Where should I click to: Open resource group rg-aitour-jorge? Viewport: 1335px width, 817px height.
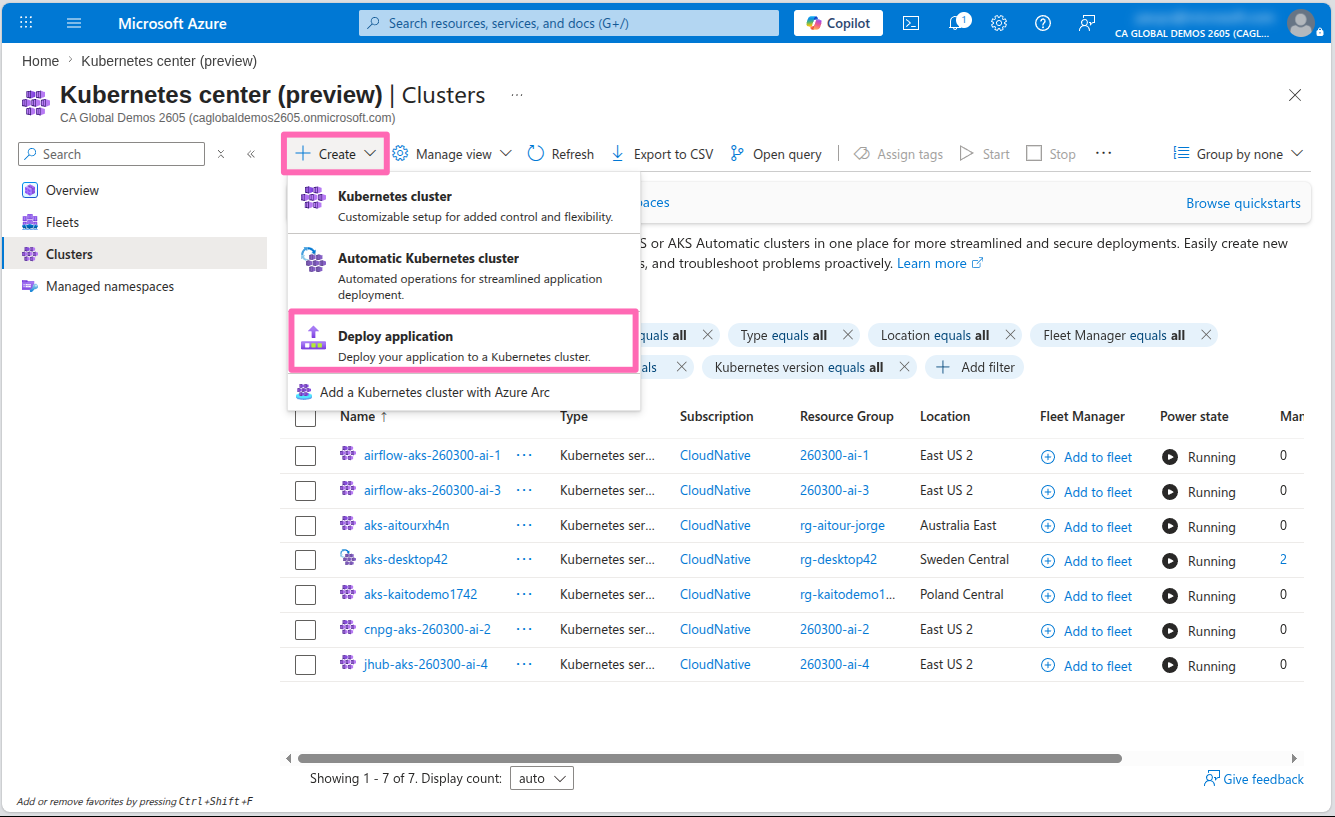point(842,525)
